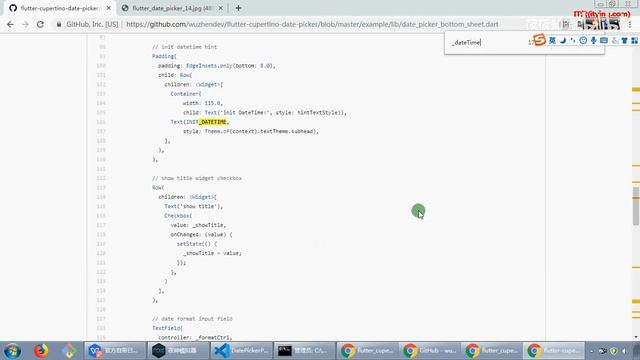Open the site security lock info
The image size is (640, 360).
click(x=59, y=24)
